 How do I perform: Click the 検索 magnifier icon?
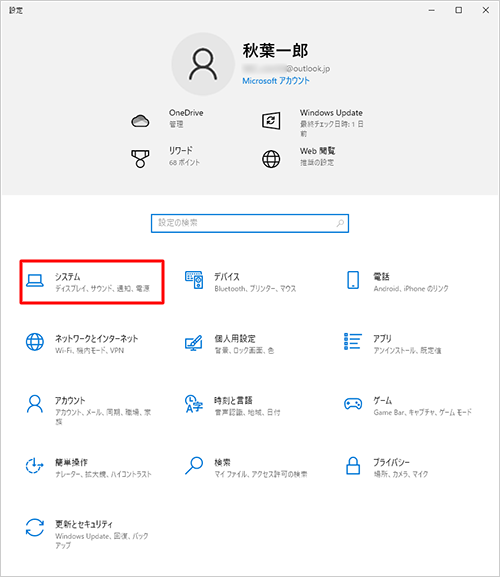pos(194,466)
